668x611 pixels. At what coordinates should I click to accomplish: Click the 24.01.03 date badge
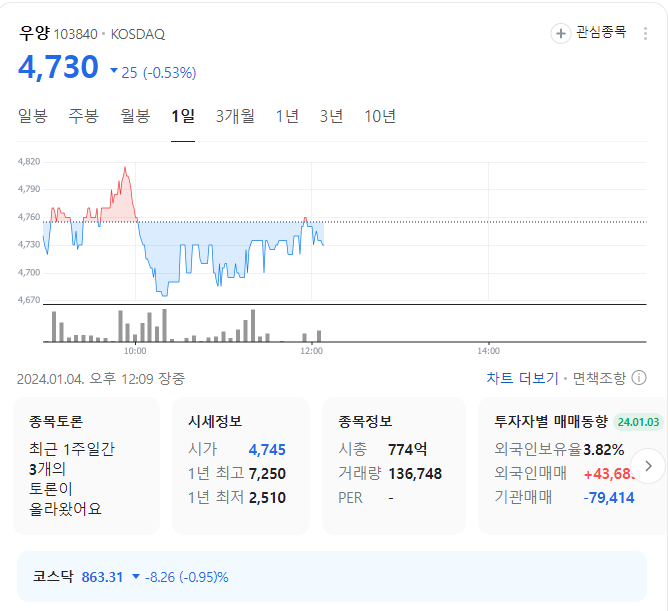[x=638, y=422]
